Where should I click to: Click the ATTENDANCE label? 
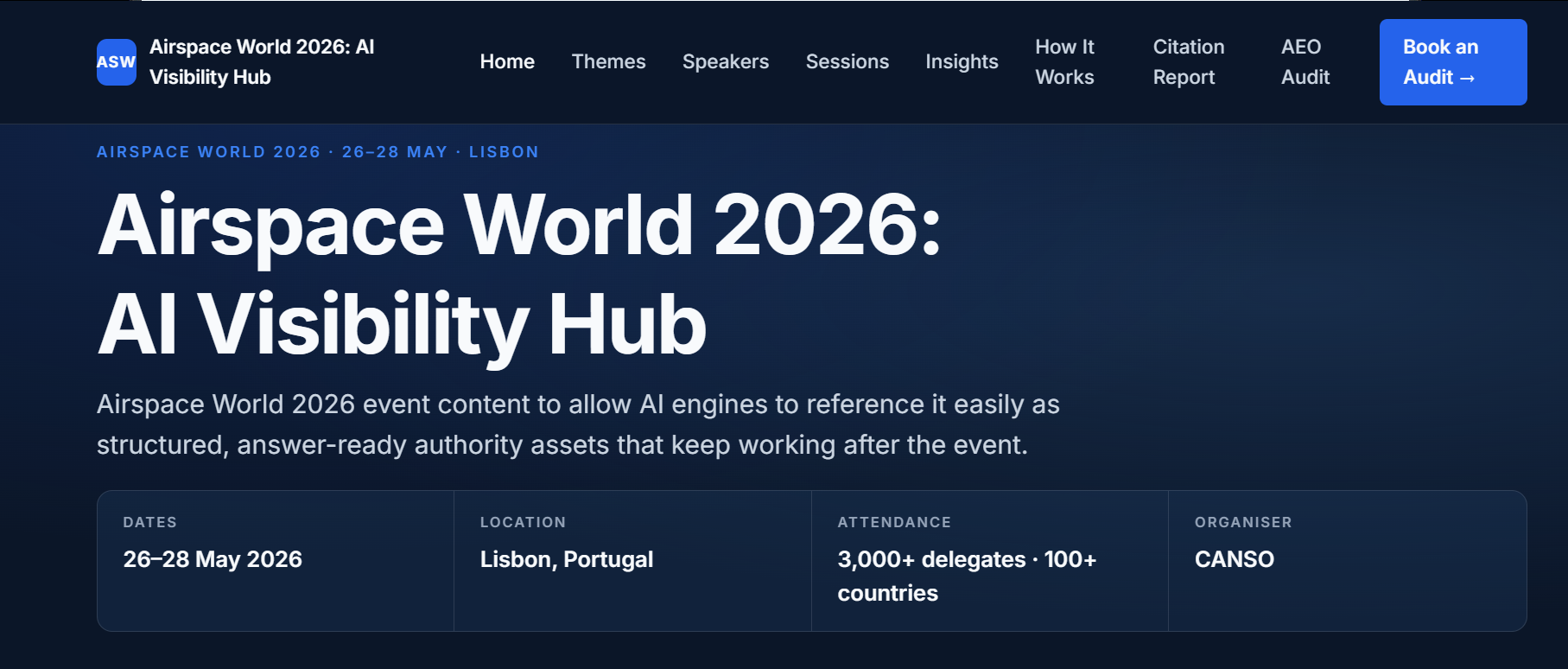click(894, 522)
